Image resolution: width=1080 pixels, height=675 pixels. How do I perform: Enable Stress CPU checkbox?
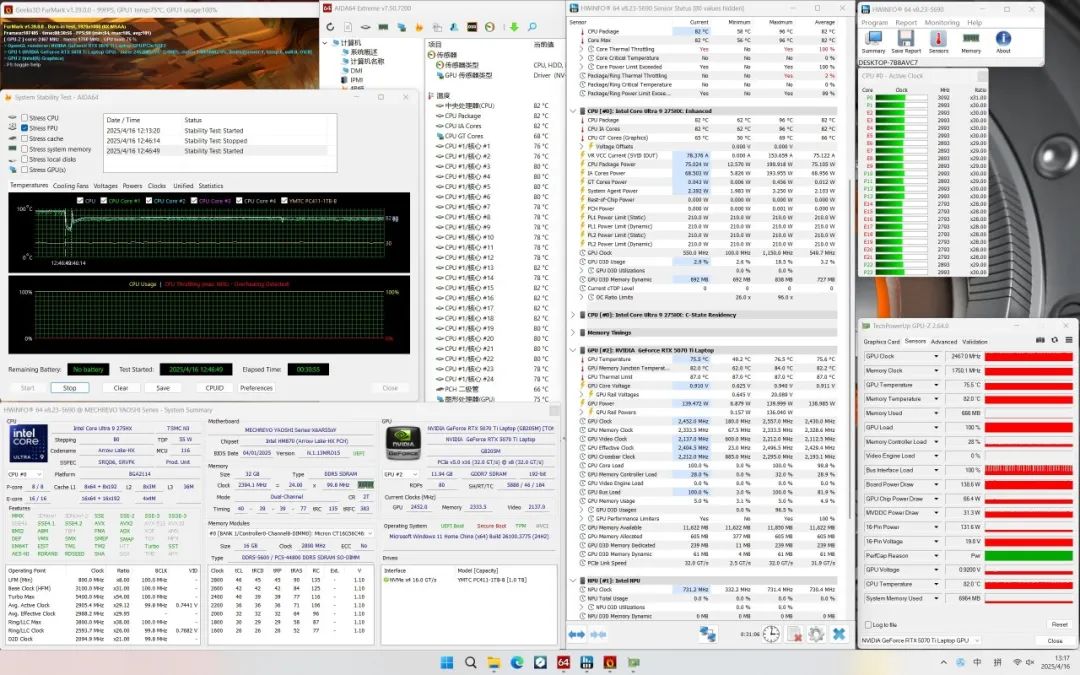pos(25,118)
